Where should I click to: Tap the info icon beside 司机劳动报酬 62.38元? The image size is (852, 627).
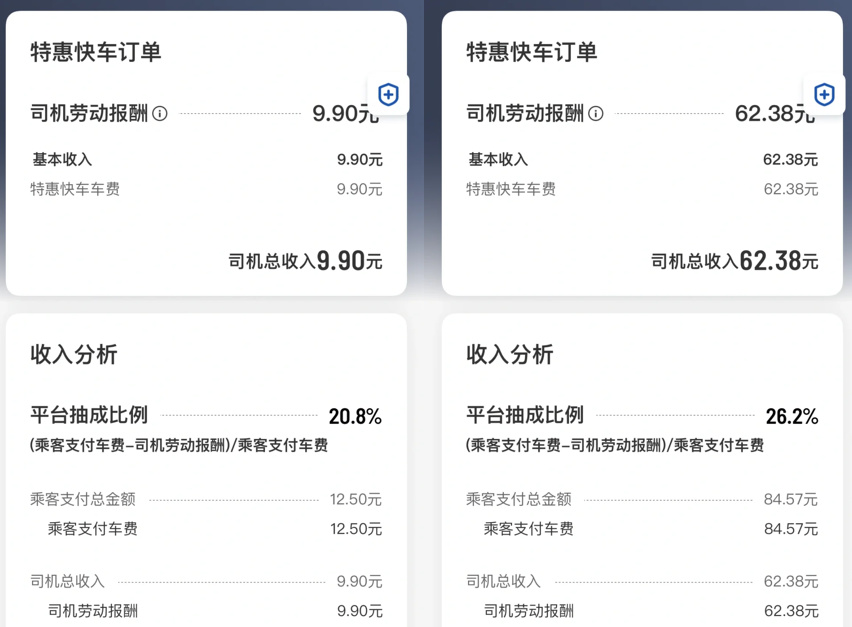[x=596, y=114]
